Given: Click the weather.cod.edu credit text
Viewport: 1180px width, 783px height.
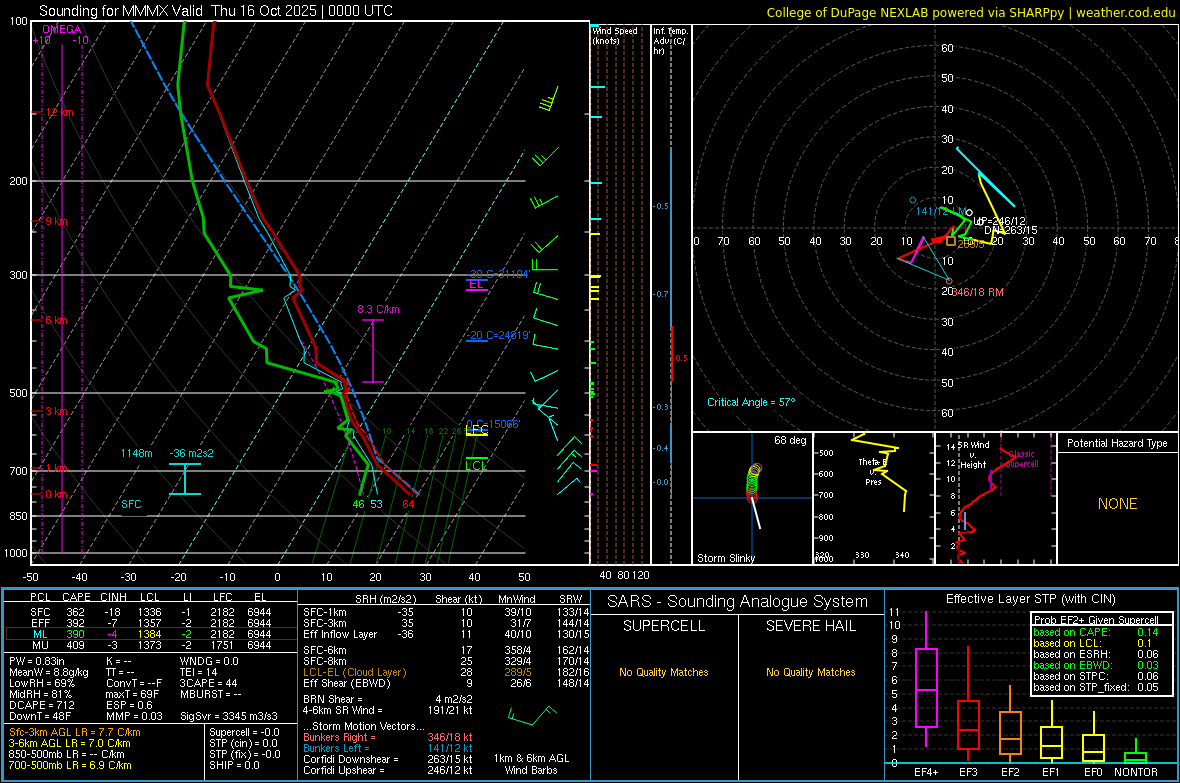Looking at the screenshot, I should tap(1124, 12).
